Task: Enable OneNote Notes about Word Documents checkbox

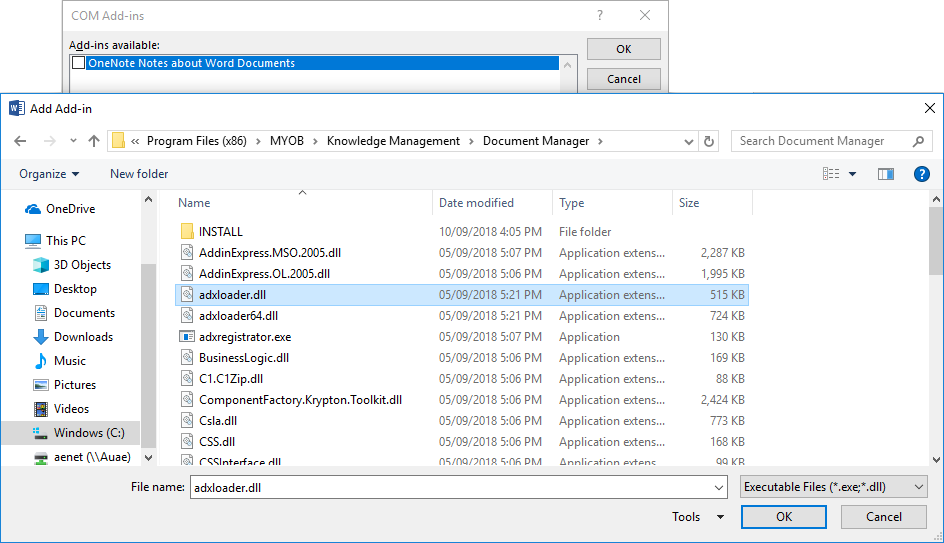Action: pyautogui.click(x=79, y=63)
